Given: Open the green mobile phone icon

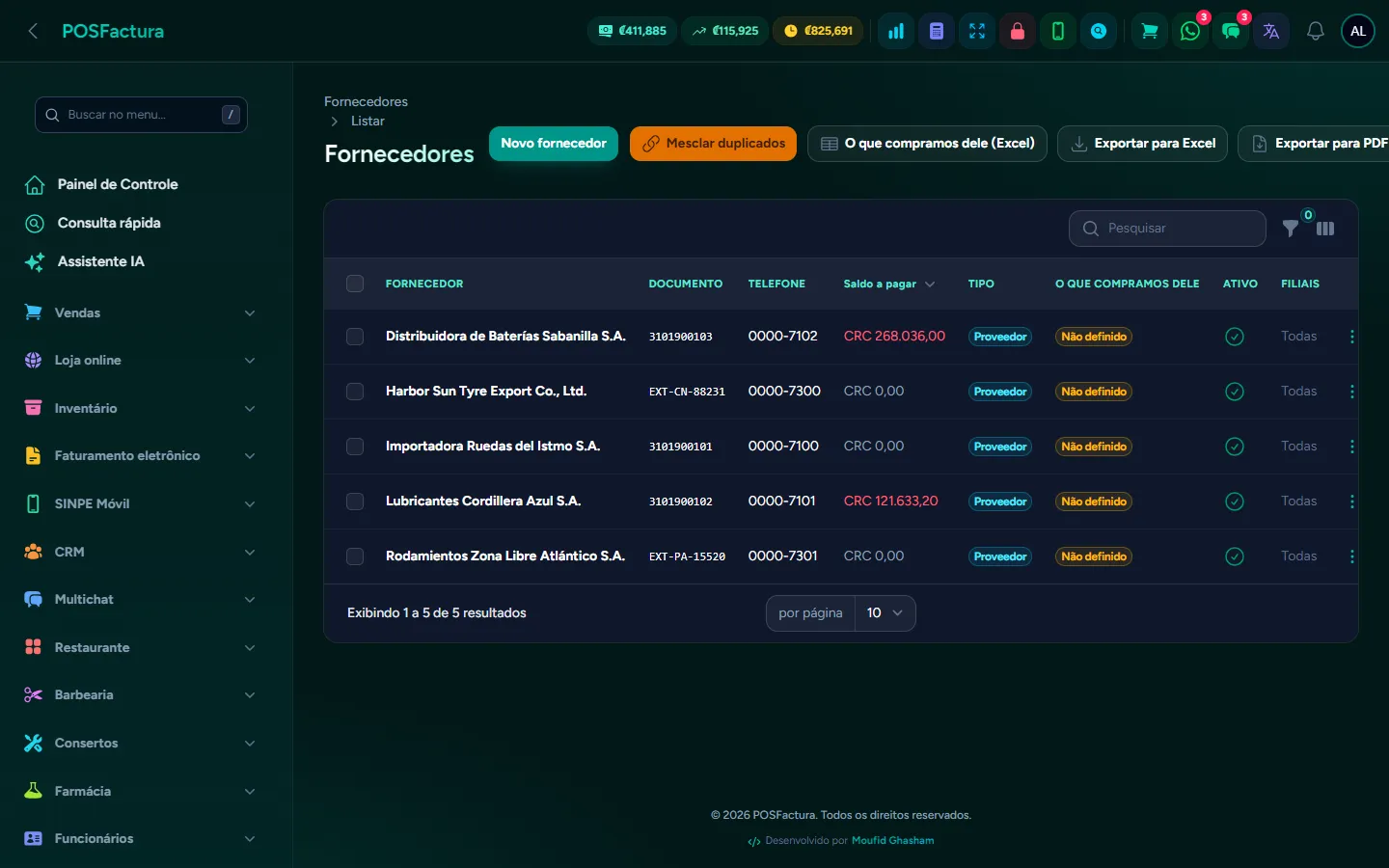Looking at the screenshot, I should 1058,31.
